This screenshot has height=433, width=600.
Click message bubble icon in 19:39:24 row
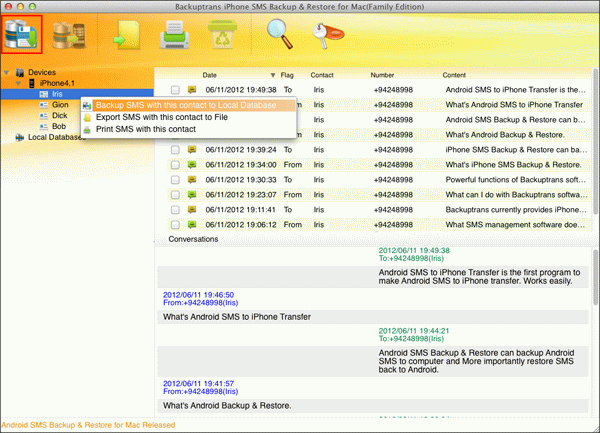click(192, 150)
